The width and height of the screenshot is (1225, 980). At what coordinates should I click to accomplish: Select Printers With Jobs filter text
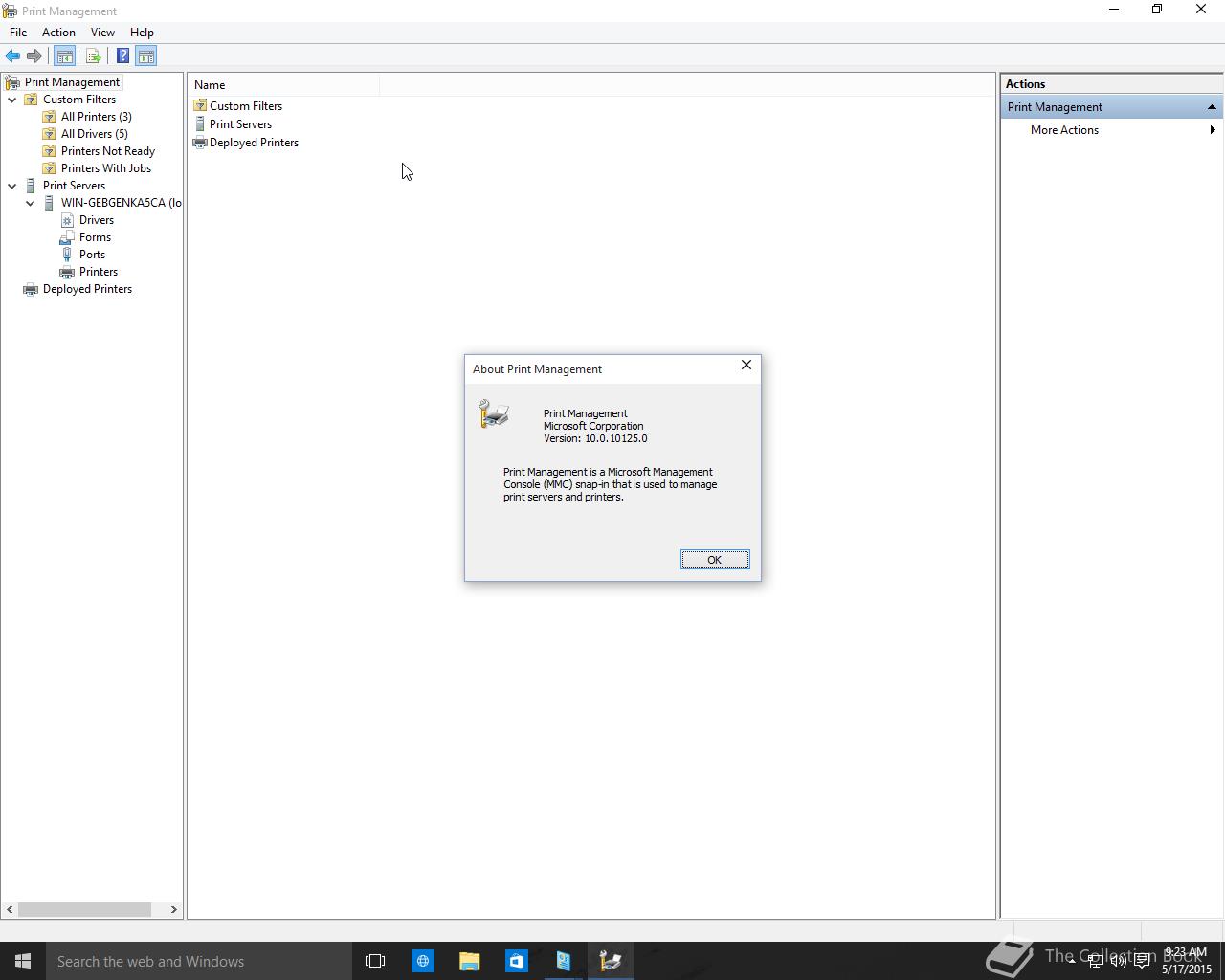(106, 168)
